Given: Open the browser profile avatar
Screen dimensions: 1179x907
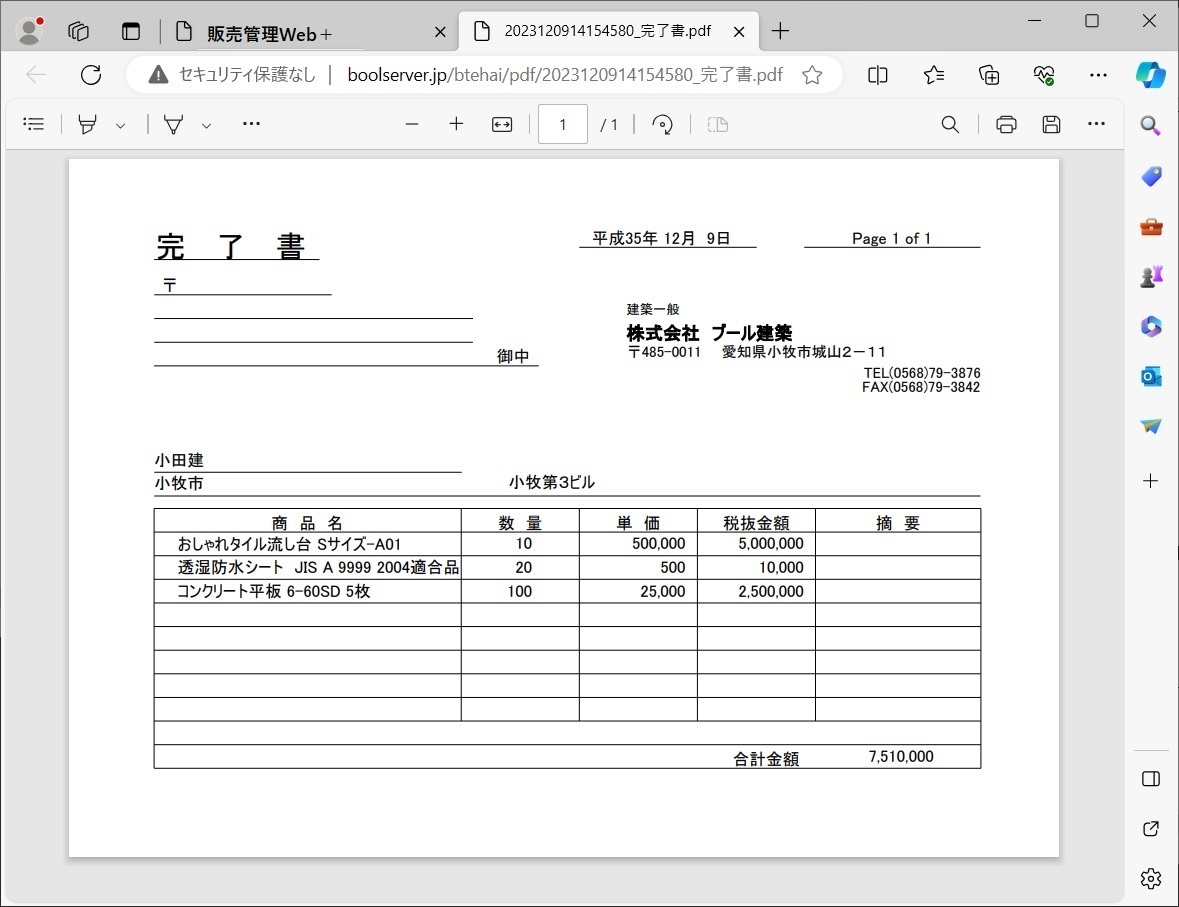Looking at the screenshot, I should click(x=30, y=31).
